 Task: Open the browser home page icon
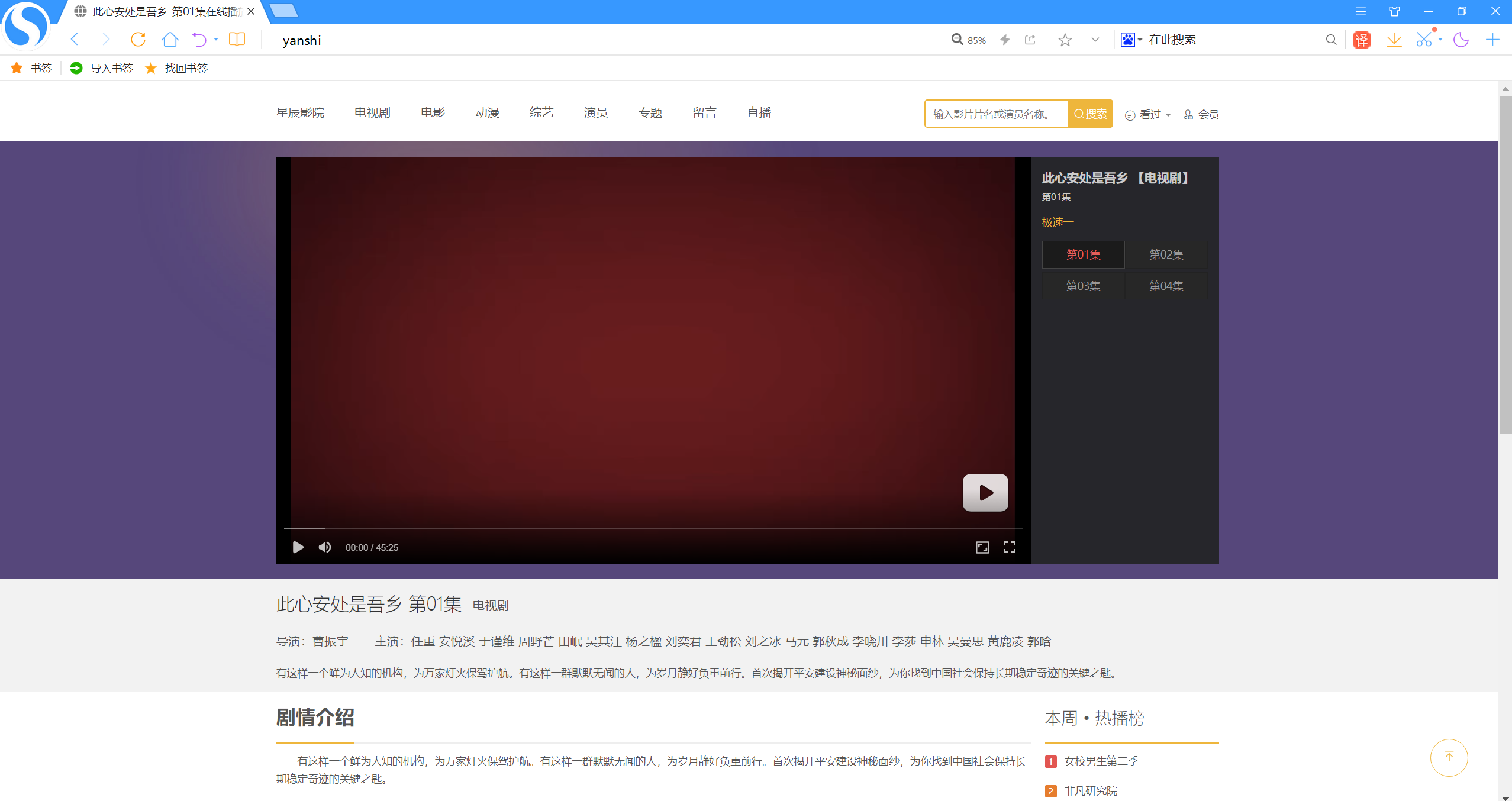(x=170, y=40)
